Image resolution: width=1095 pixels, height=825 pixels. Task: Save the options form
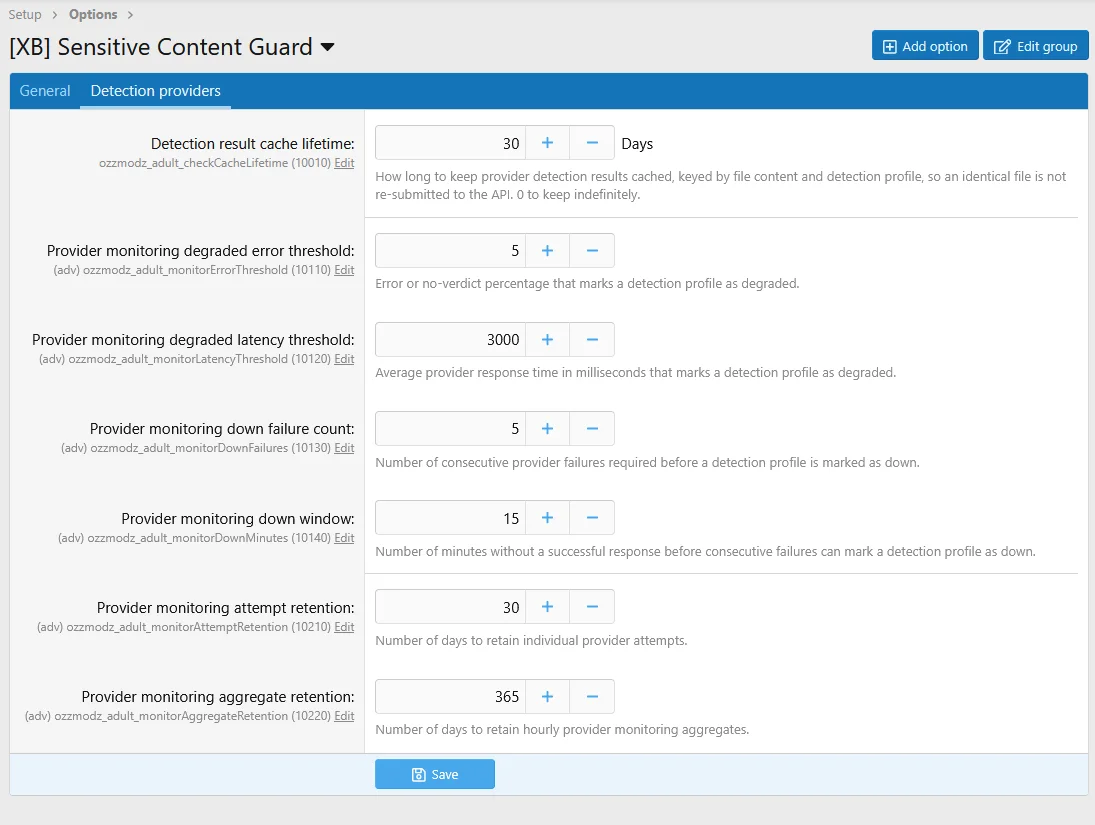pos(435,774)
